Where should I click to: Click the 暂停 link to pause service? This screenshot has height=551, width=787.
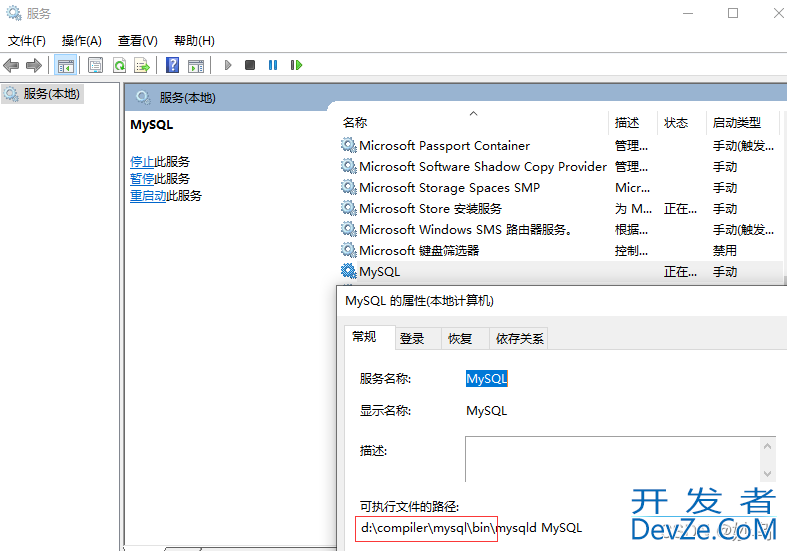(x=142, y=179)
